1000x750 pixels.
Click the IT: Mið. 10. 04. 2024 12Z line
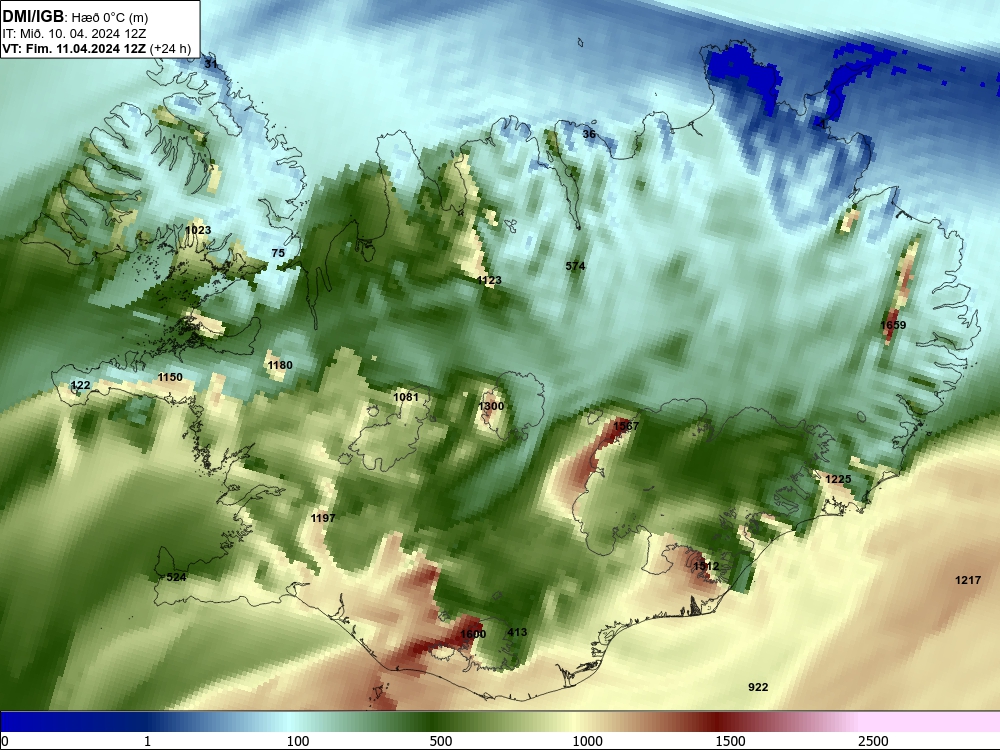(74, 34)
